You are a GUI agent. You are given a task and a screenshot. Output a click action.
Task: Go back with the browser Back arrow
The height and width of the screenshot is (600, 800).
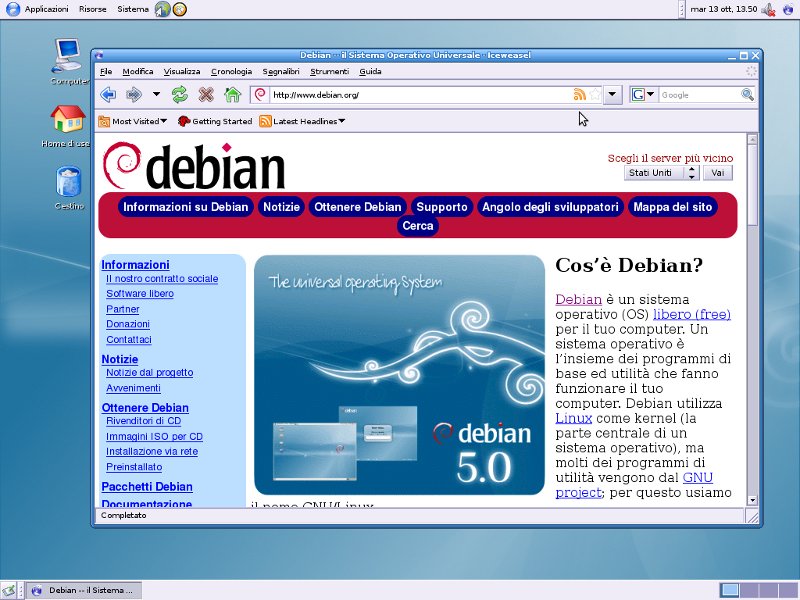point(108,94)
